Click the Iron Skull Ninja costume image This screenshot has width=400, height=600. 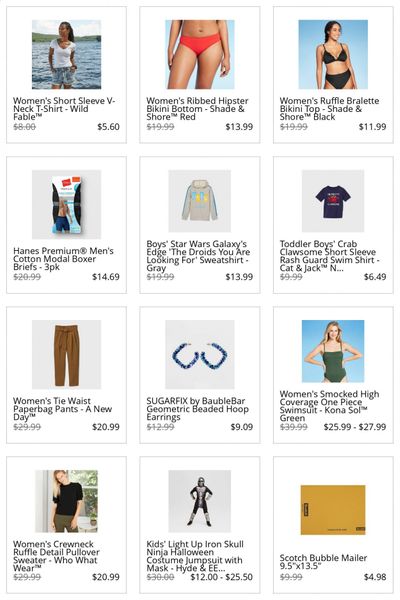click(x=199, y=501)
